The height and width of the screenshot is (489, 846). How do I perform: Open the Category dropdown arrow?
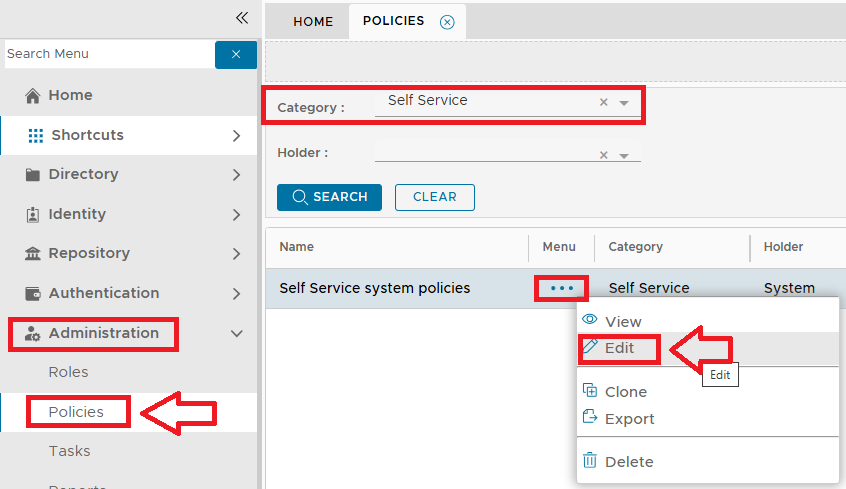click(624, 103)
